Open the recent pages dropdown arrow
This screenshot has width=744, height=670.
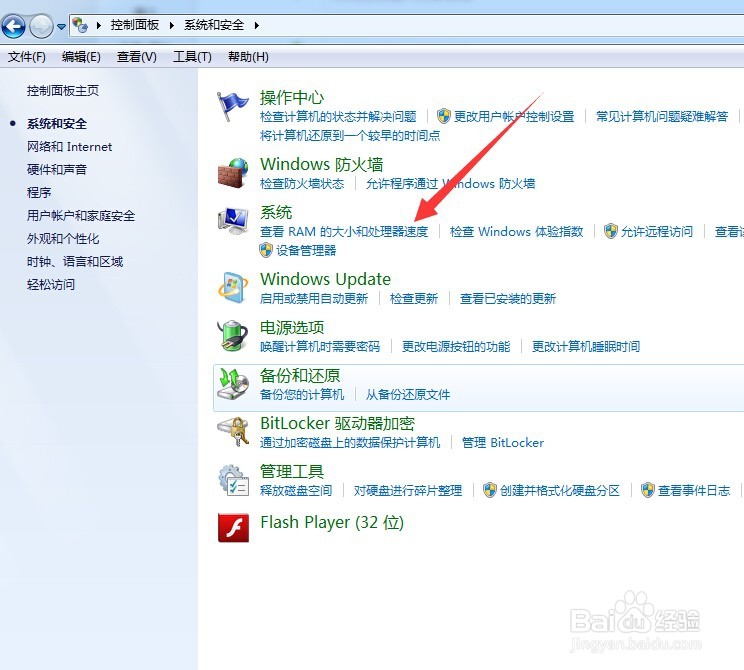pyautogui.click(x=61, y=27)
